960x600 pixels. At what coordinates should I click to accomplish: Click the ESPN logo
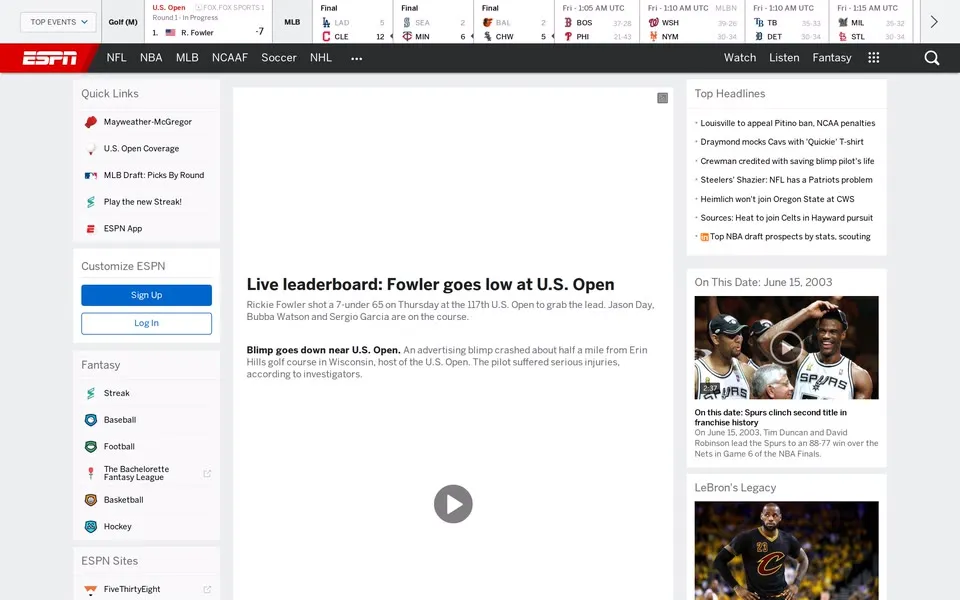[x=50, y=58]
